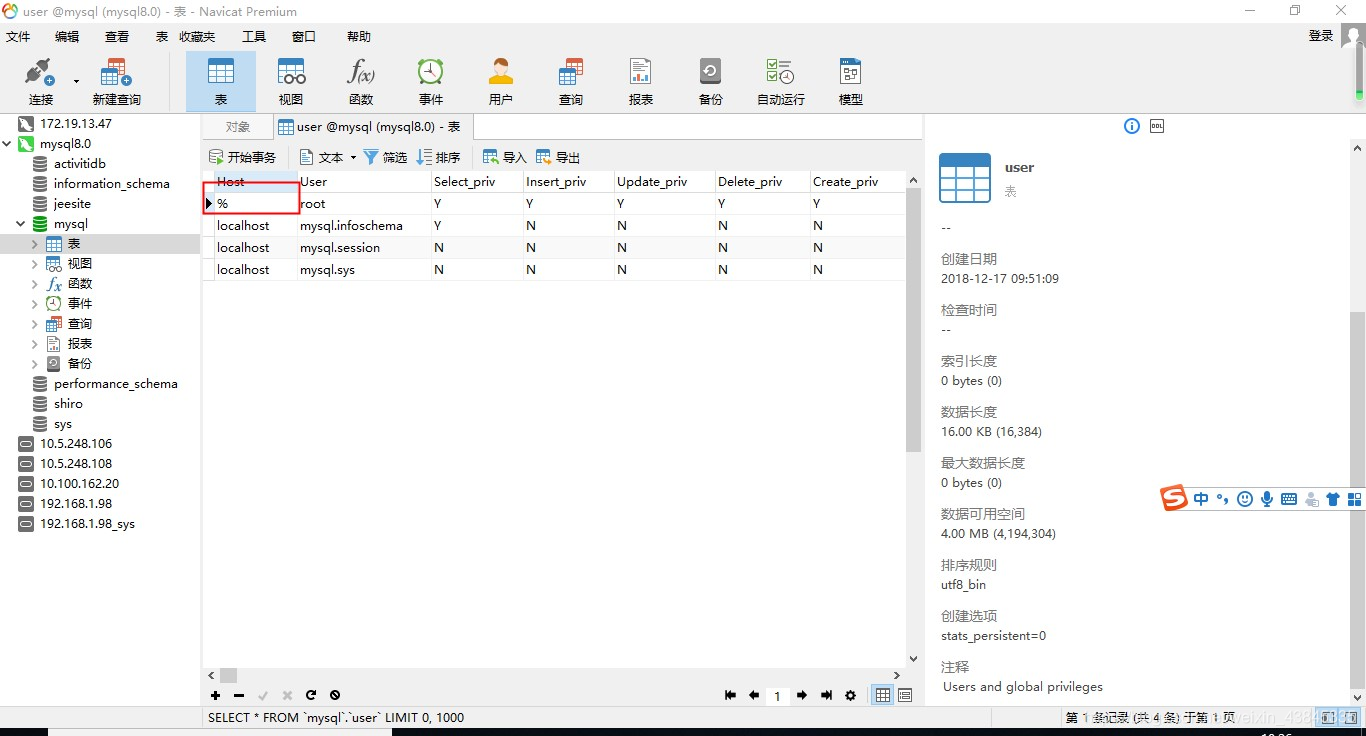Image resolution: width=1366 pixels, height=736 pixels.
Task: Click the data grid vertical scrollbar
Action: click(x=913, y=320)
